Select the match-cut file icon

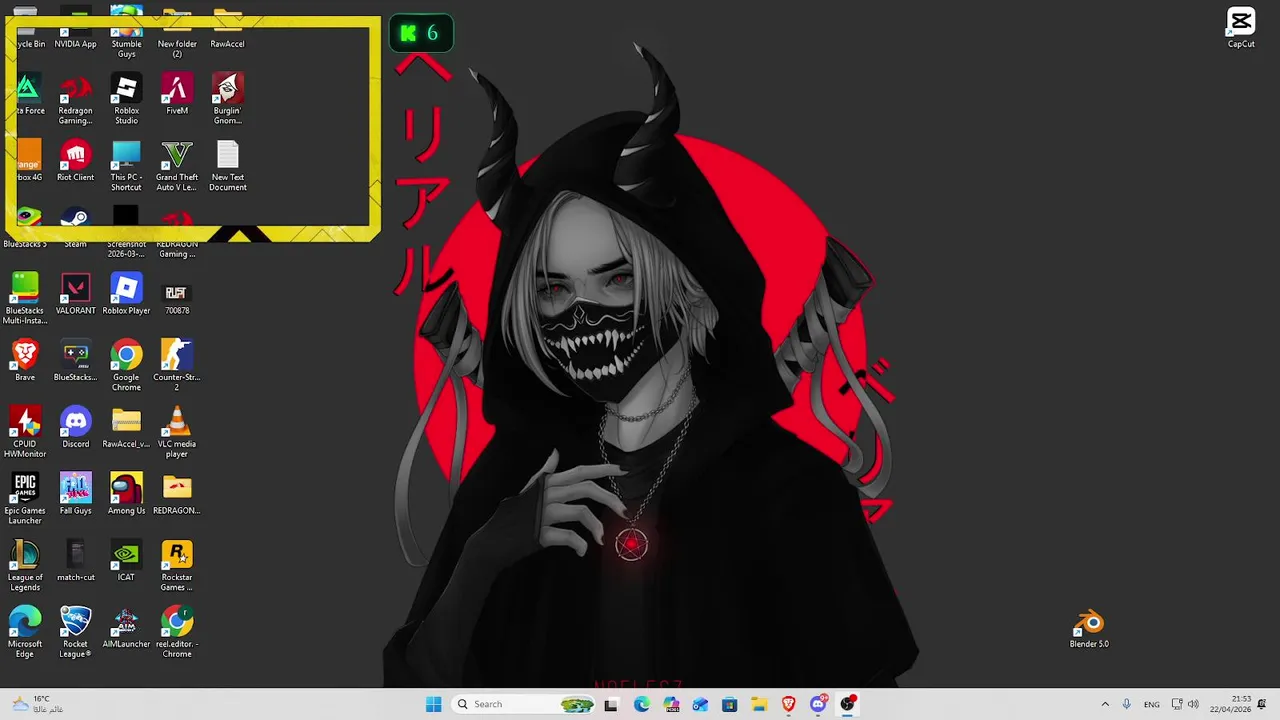[76, 562]
